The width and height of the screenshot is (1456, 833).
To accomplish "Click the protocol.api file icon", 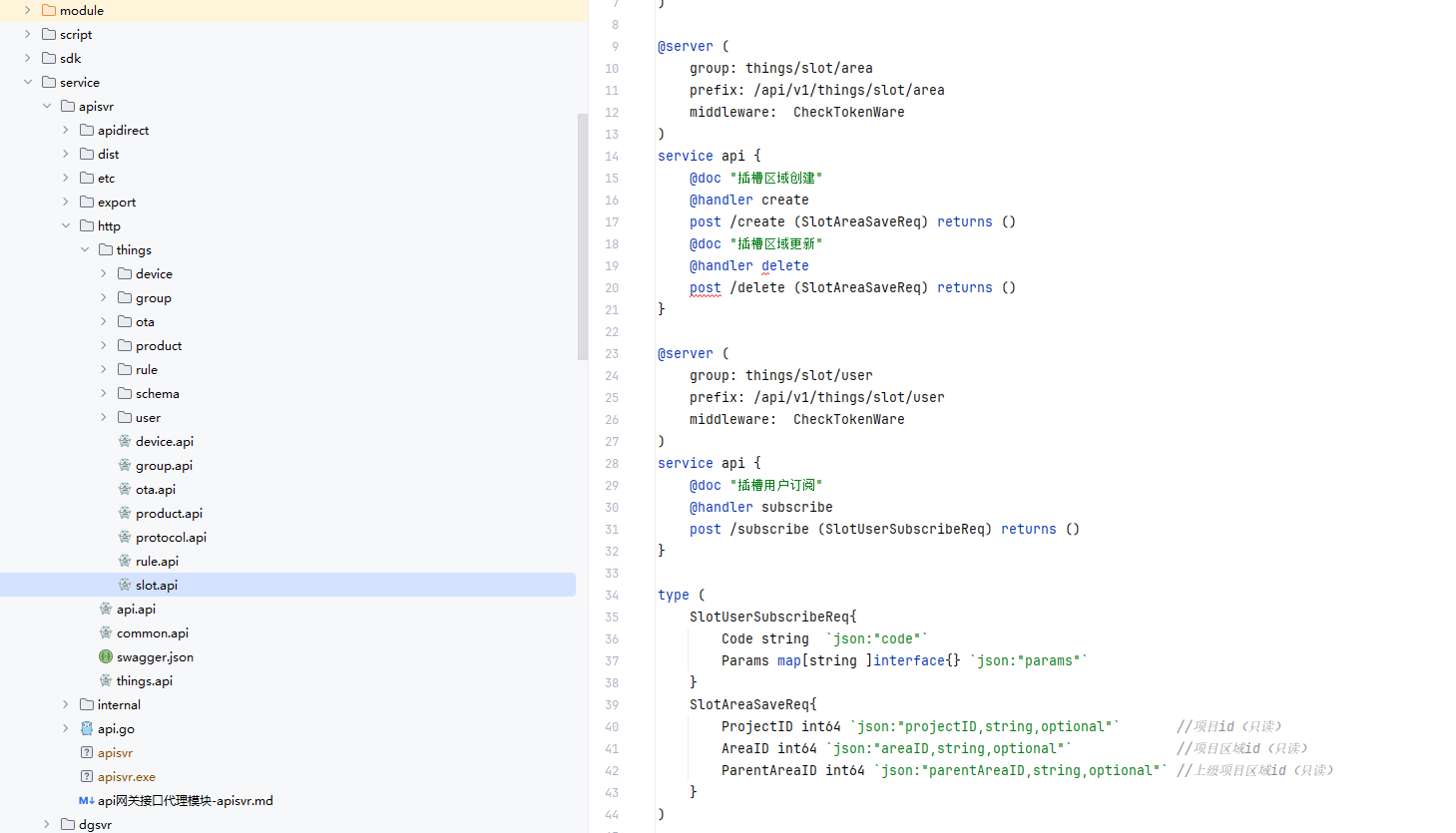I will (125, 538).
